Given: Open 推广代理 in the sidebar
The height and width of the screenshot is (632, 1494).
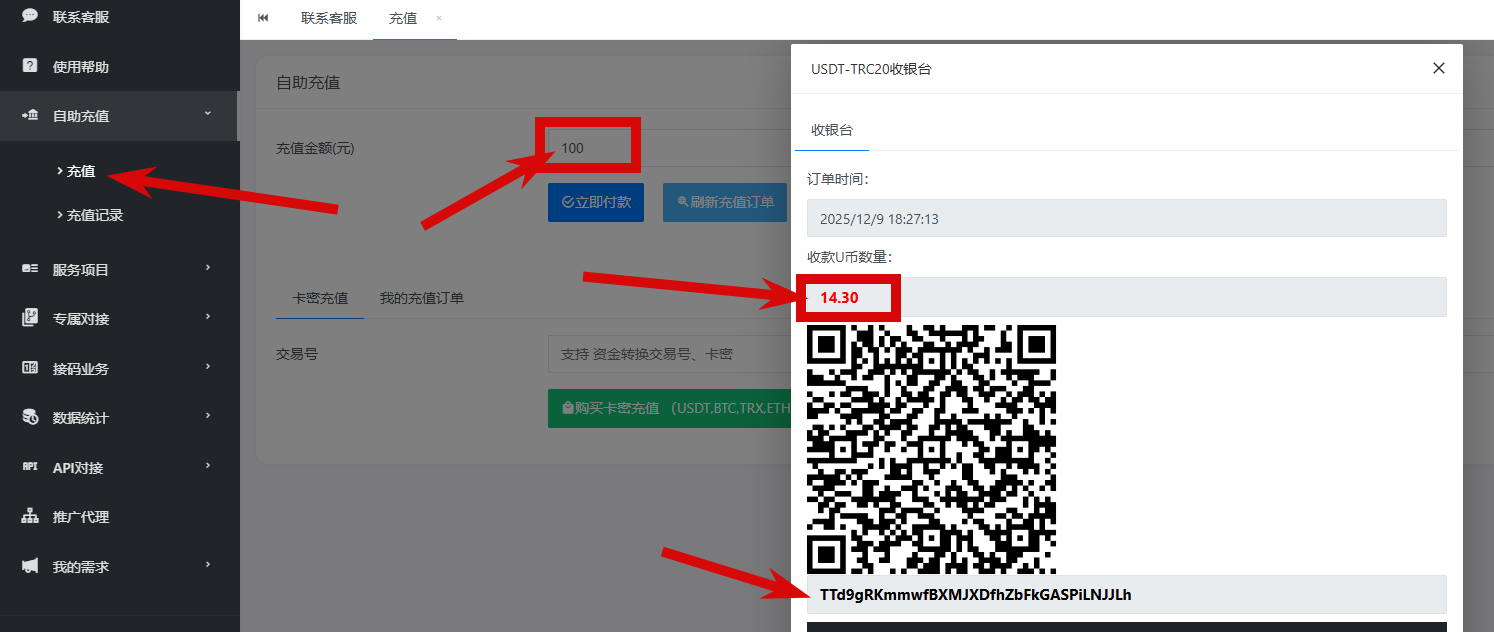Looking at the screenshot, I should point(120,517).
